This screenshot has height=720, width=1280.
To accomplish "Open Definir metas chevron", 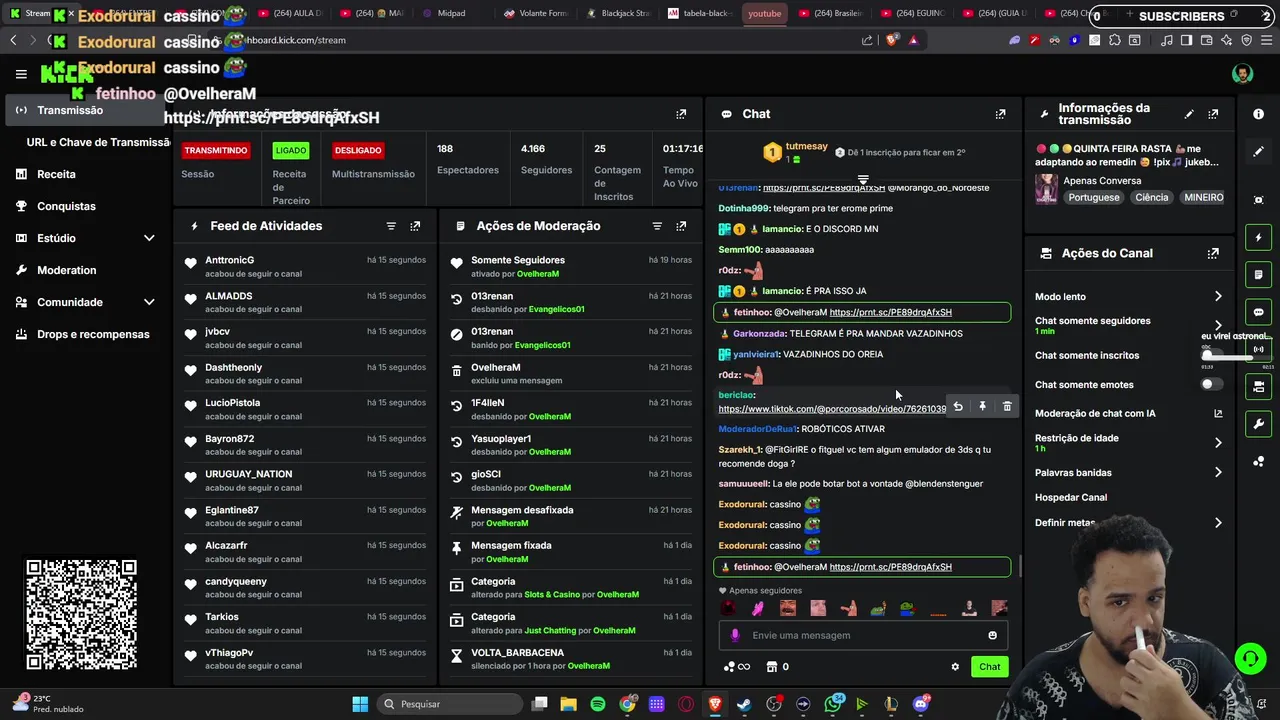I will [x=1218, y=523].
